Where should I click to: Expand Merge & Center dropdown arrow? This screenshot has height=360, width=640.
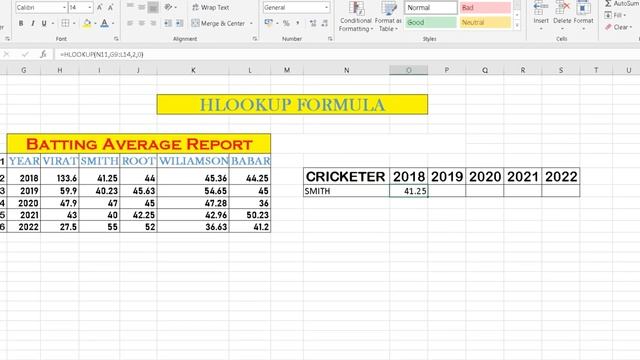[x=251, y=23]
